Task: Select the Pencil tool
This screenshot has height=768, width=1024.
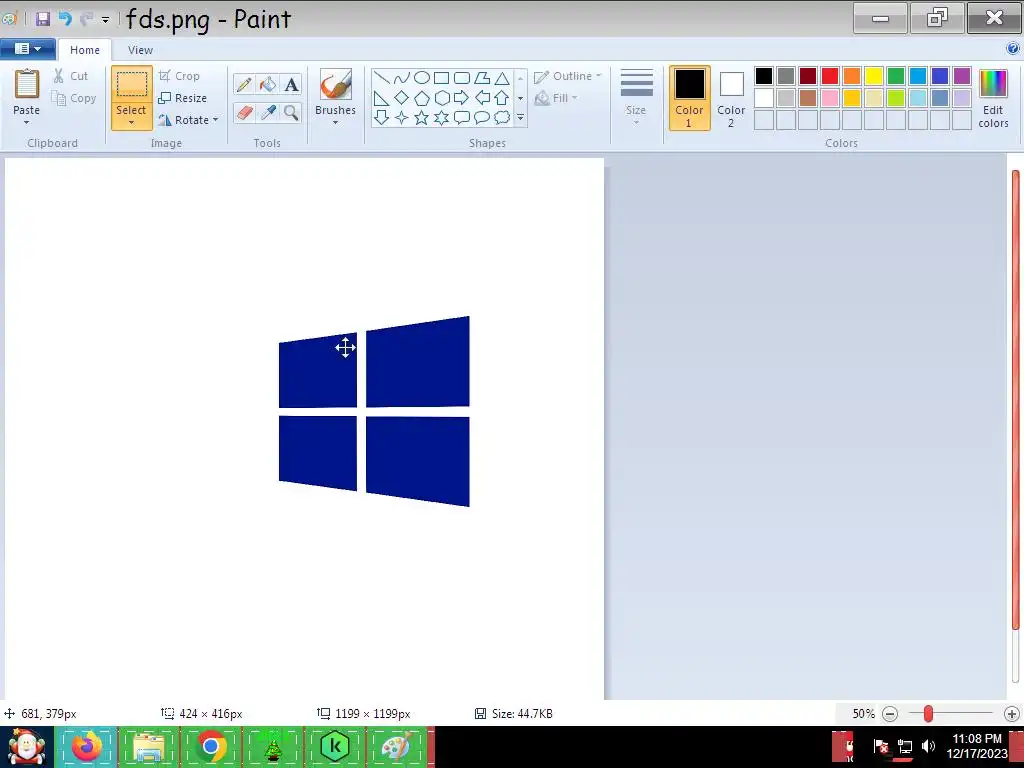Action: click(x=244, y=84)
